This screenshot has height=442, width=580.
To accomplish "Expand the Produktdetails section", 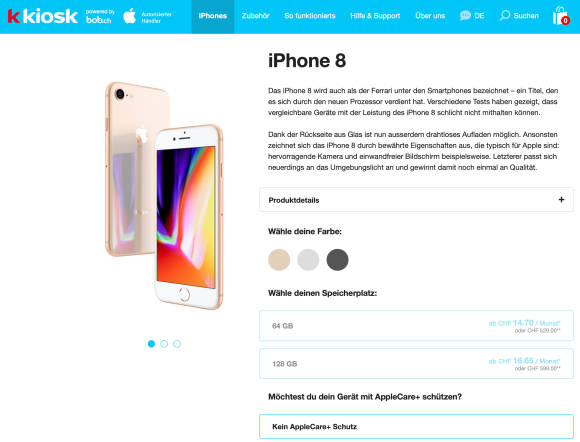I will point(417,200).
